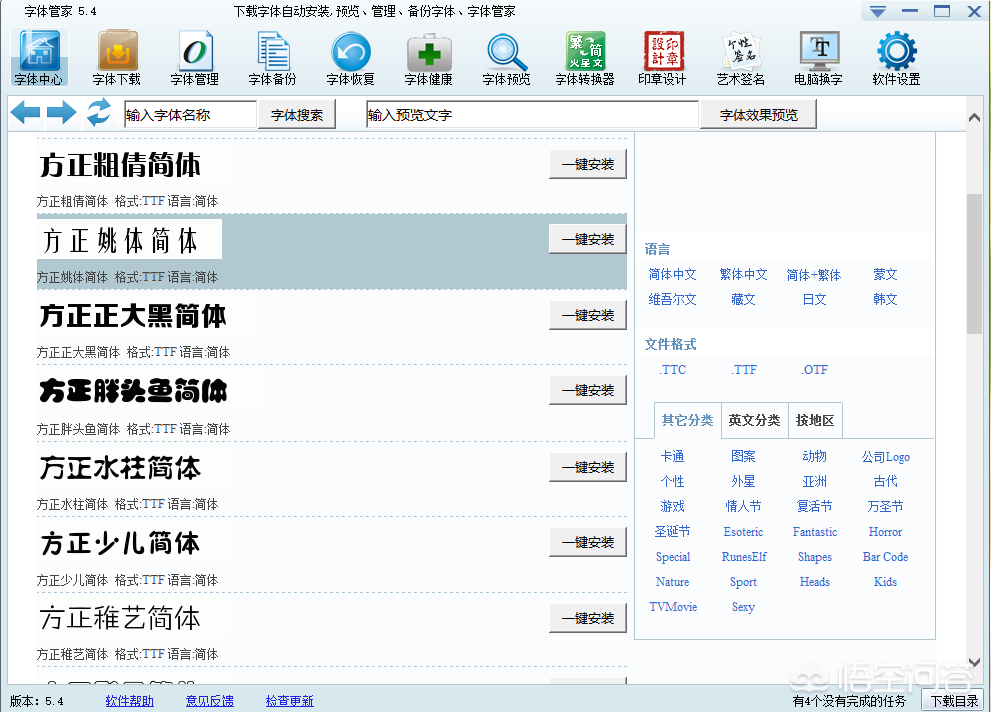
Task: Open the 公司Logo category
Action: tap(885, 457)
